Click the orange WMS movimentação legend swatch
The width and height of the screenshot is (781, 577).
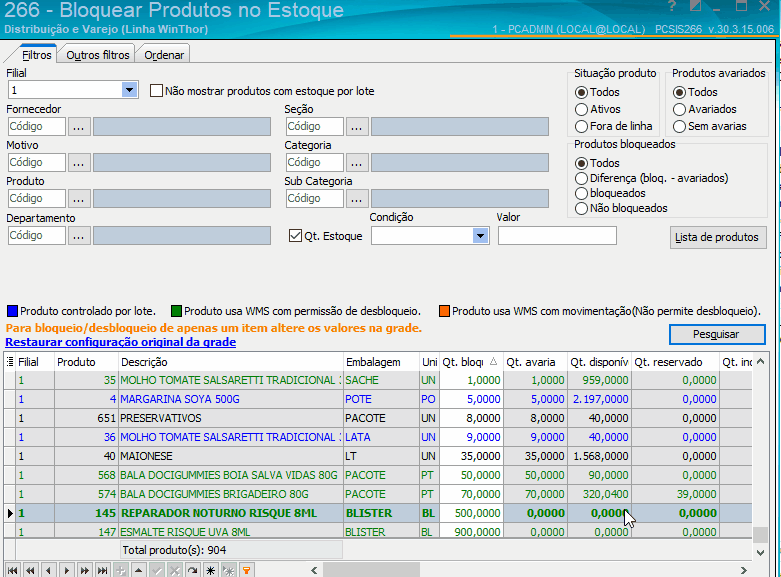[444, 311]
